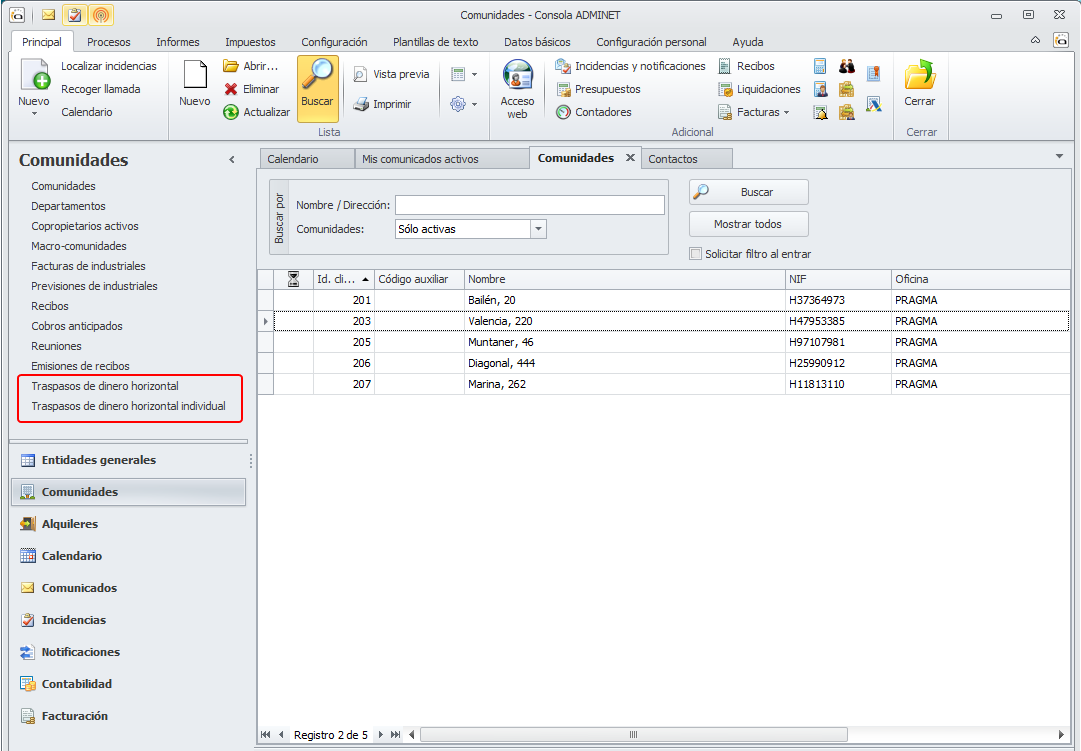This screenshot has width=1081, height=751.
Task: Click the Mostrar todos button
Action: pos(748,224)
